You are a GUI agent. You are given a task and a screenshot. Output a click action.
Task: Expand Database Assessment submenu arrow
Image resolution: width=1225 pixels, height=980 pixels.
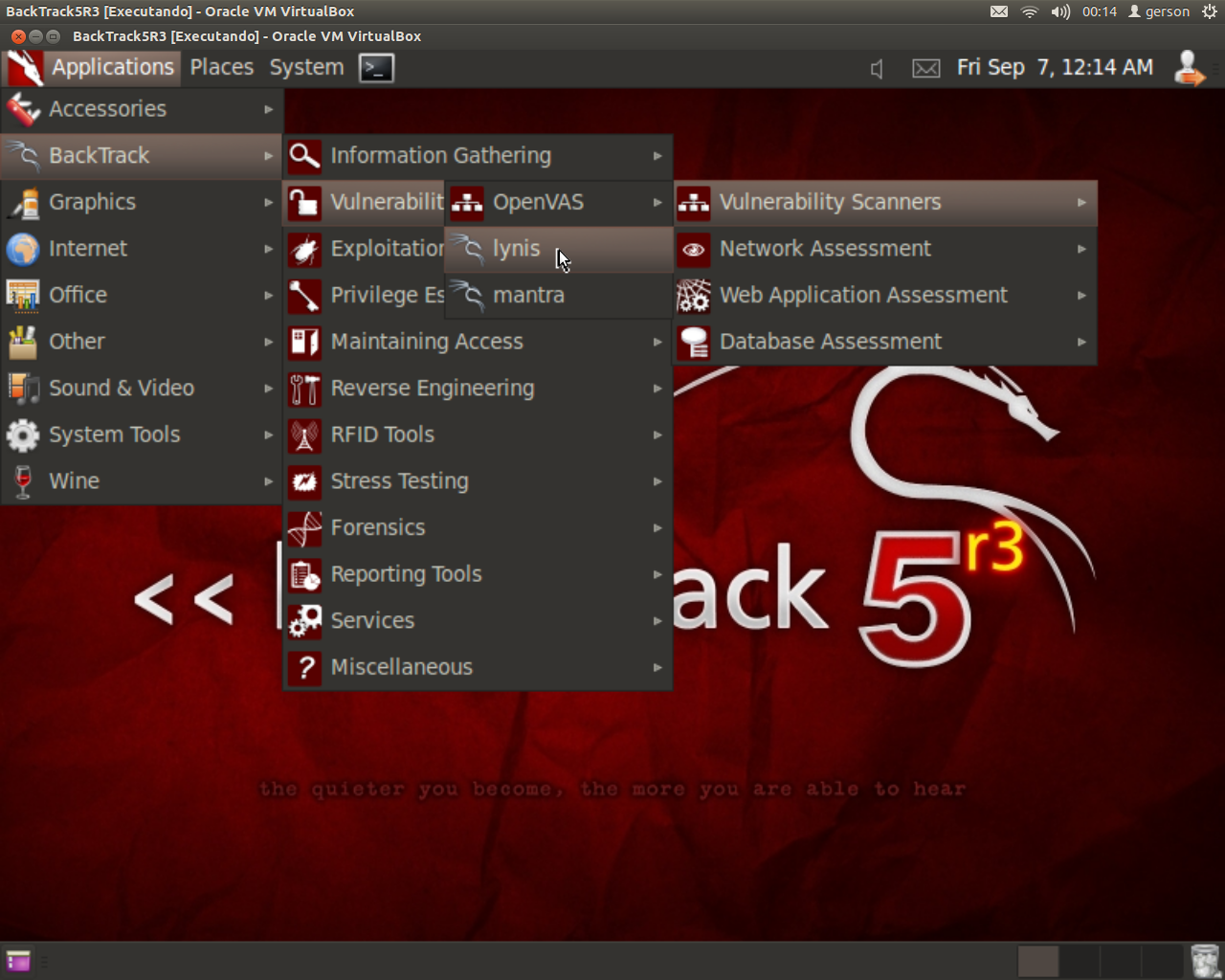[1081, 342]
